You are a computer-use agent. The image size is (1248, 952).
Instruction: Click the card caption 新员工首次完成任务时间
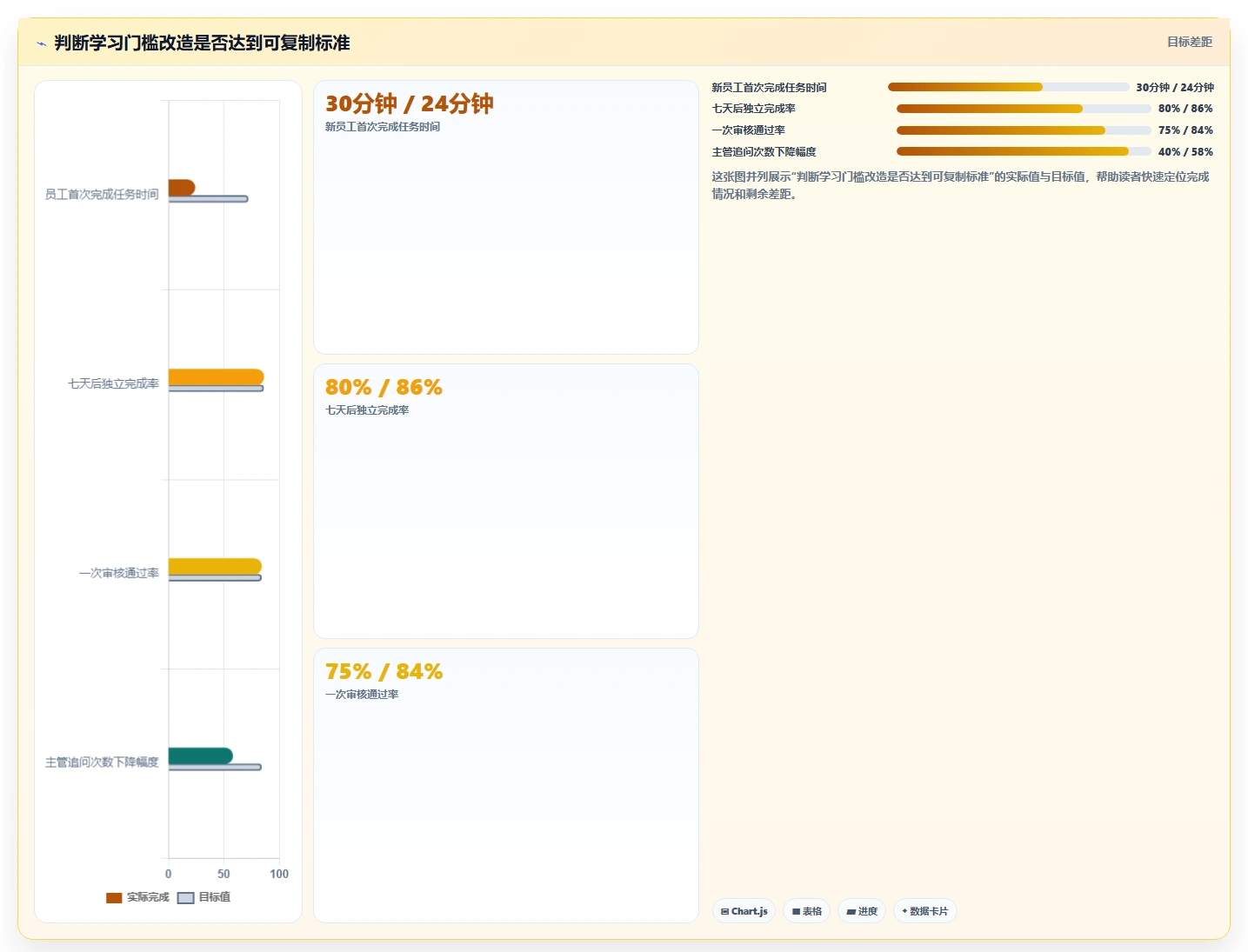(x=383, y=127)
